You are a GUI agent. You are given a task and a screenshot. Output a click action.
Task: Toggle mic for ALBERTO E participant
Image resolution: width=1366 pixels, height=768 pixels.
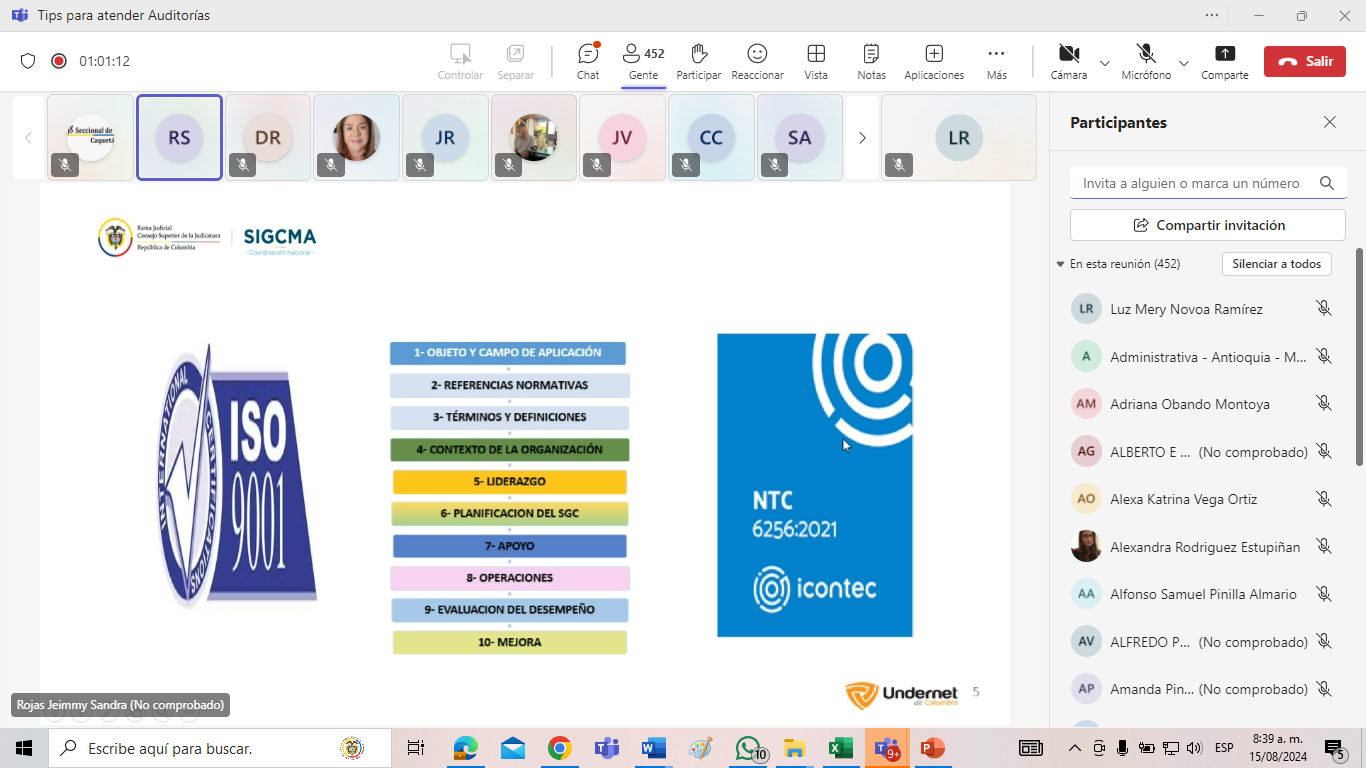[1324, 452]
